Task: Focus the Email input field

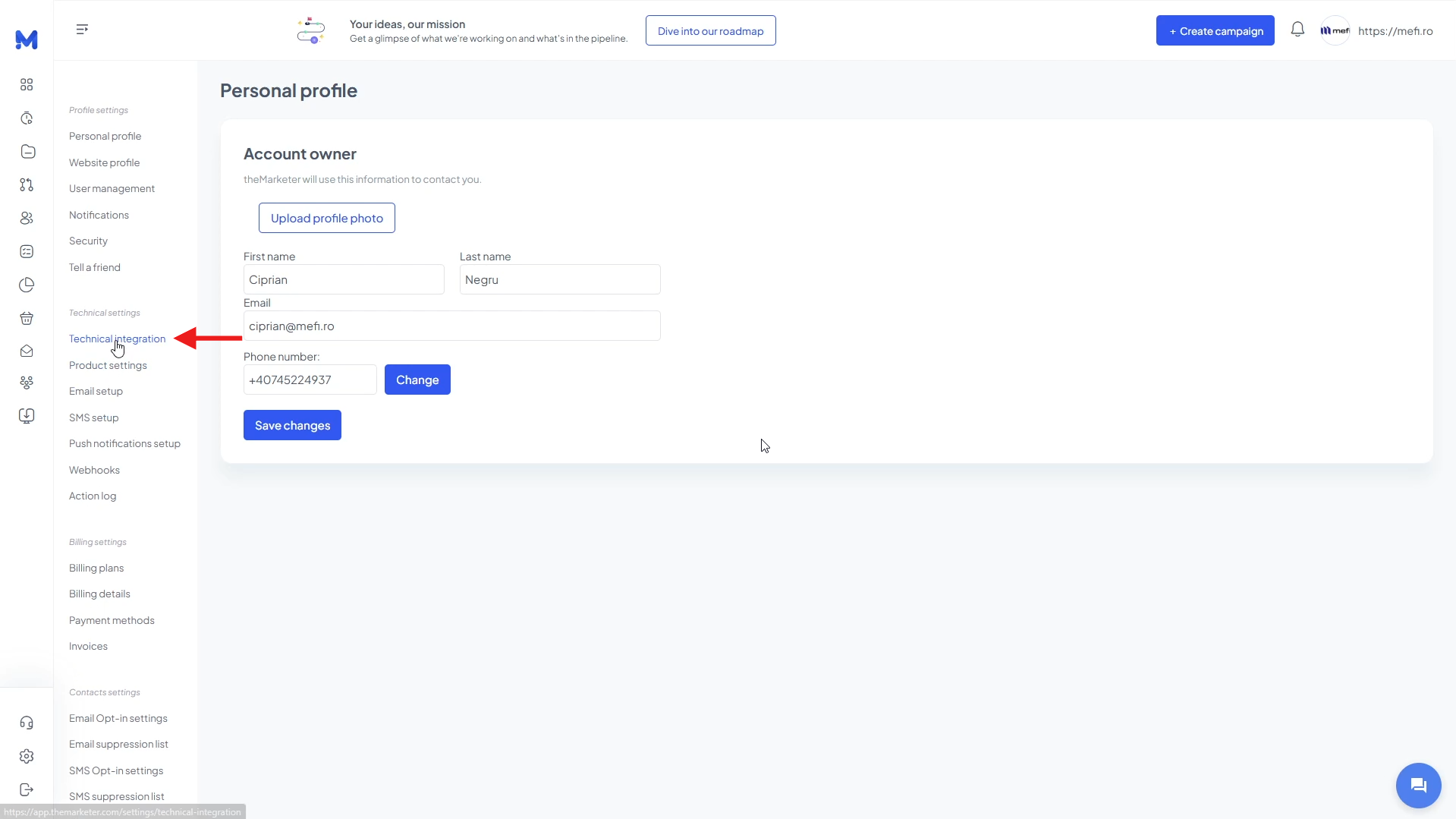Action: (x=452, y=326)
